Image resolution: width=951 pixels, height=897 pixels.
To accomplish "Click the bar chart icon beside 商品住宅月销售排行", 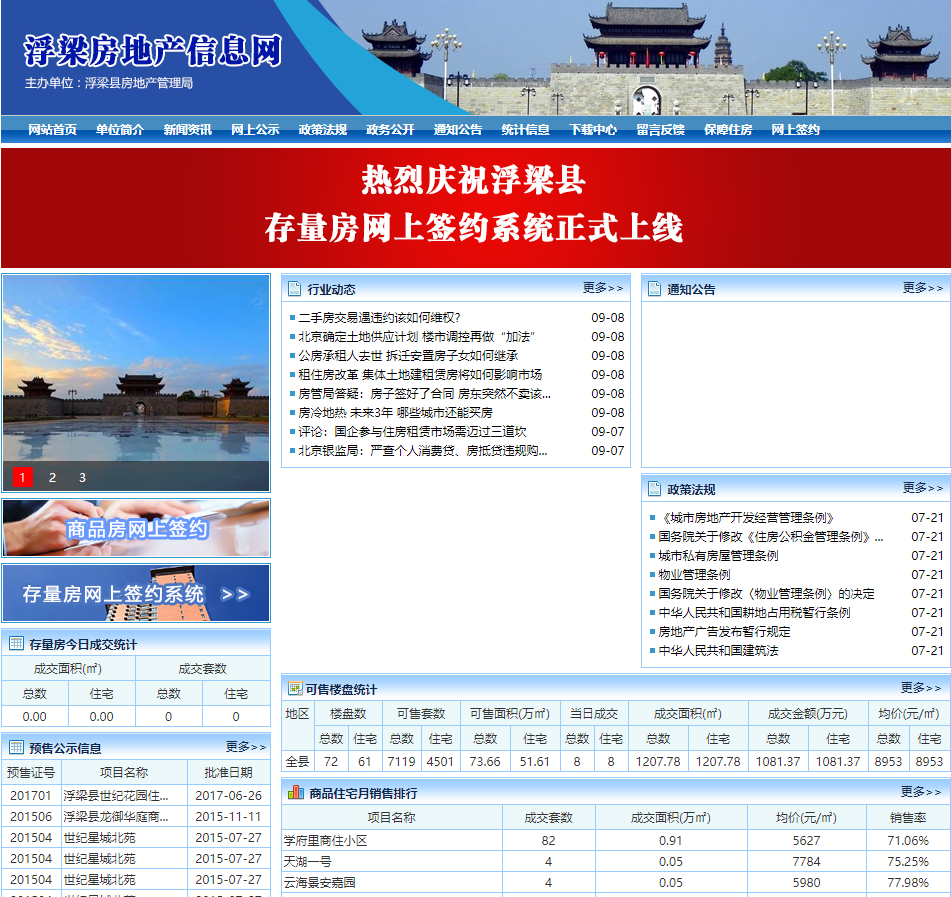I will click(x=295, y=792).
